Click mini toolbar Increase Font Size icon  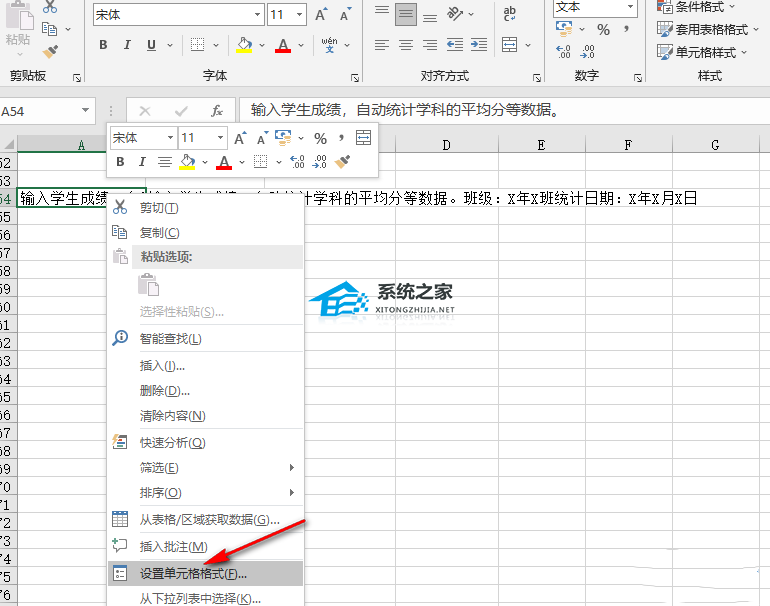coord(240,138)
